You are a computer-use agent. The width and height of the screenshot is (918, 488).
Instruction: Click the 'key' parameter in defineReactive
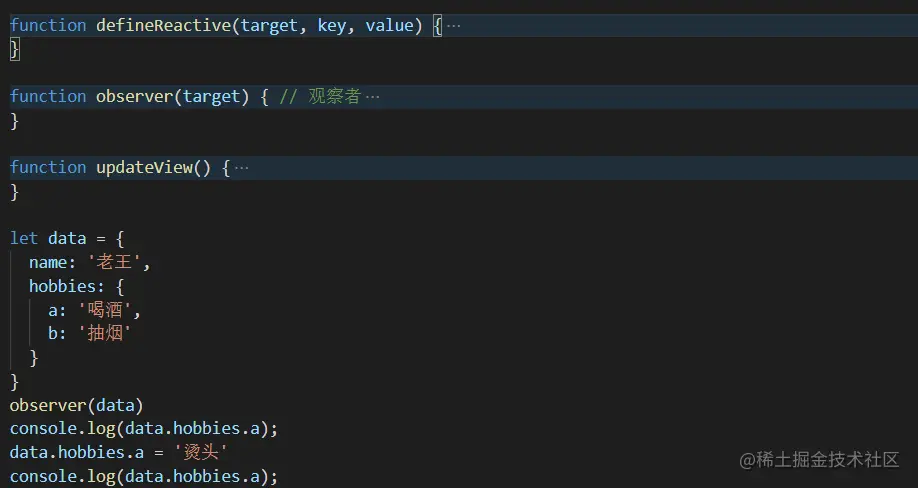coord(331,26)
